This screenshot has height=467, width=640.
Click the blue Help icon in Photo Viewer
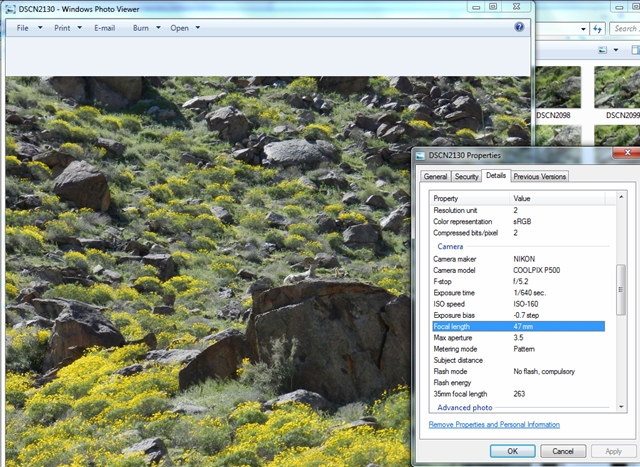click(519, 28)
